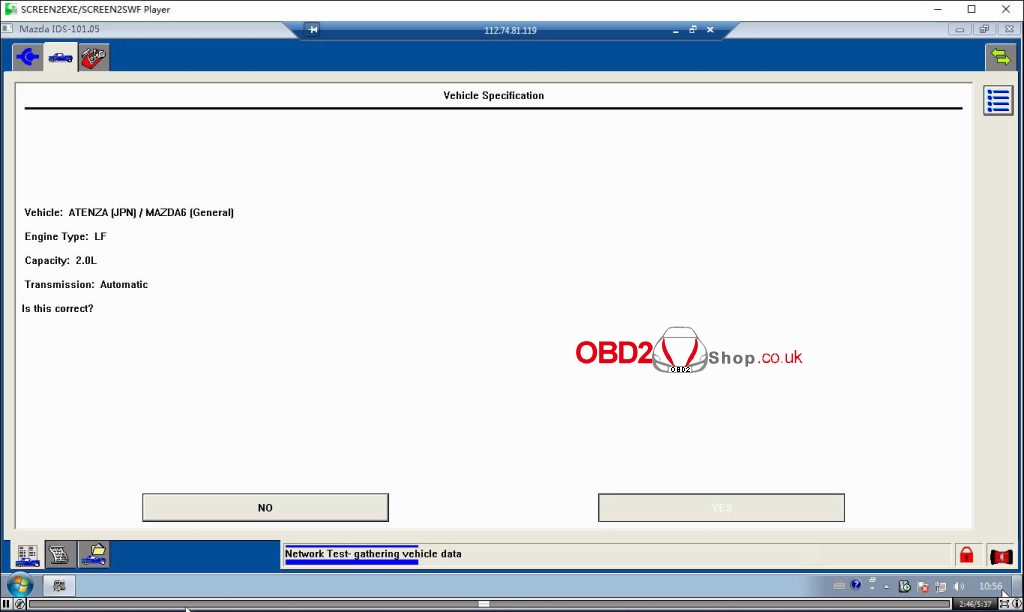Click the volume speaker tray icon
The height and width of the screenshot is (612, 1024).
point(959,586)
